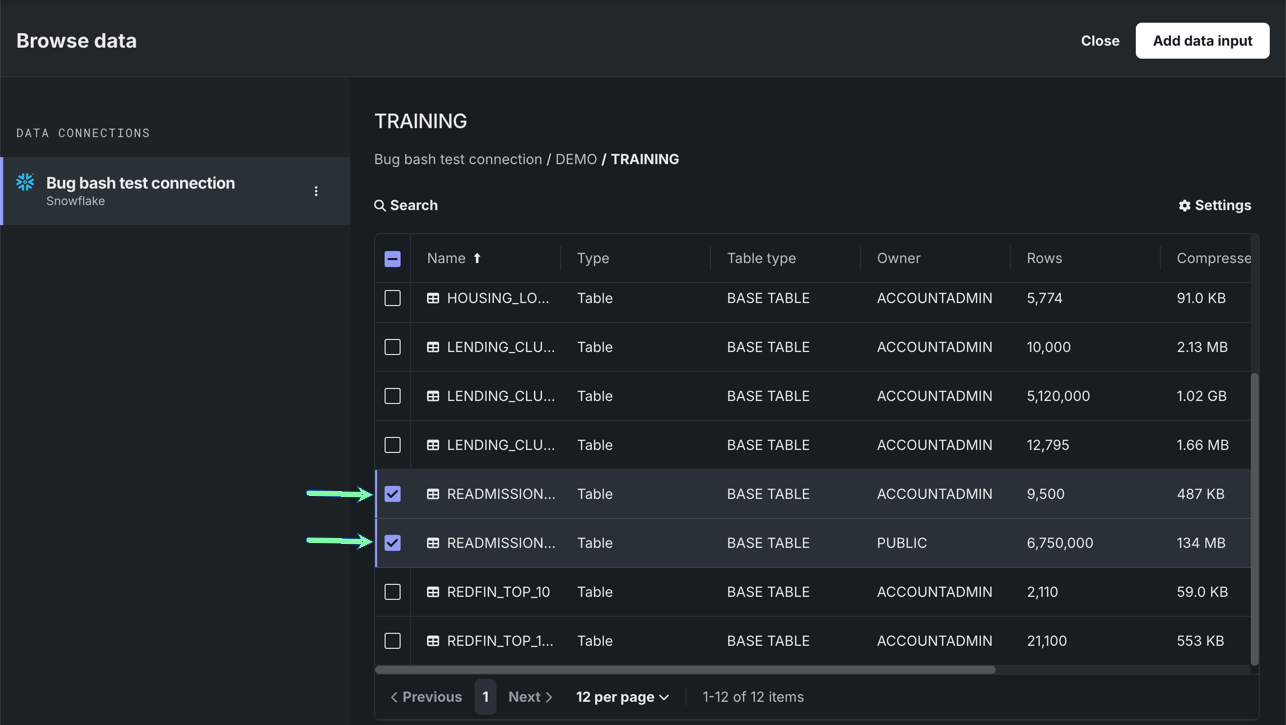Go to Next page of results

tap(530, 697)
